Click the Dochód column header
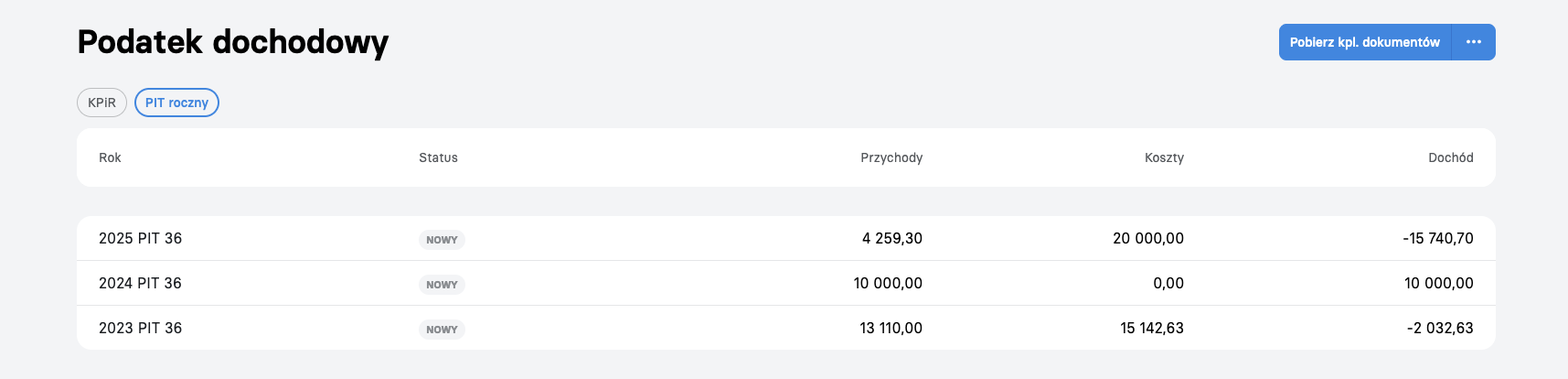The image size is (1568, 379). 1451,157
